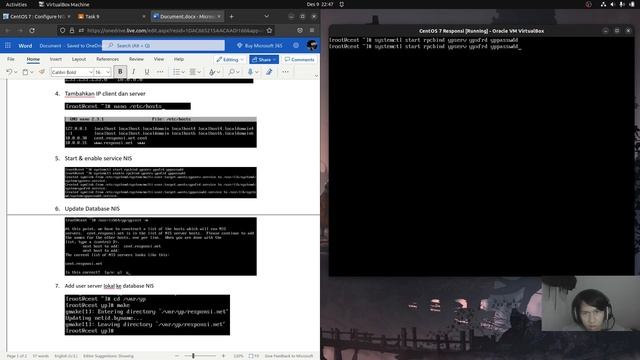
Task: Click the Dictate microphone icon
Action: pyautogui.click(x=250, y=72)
